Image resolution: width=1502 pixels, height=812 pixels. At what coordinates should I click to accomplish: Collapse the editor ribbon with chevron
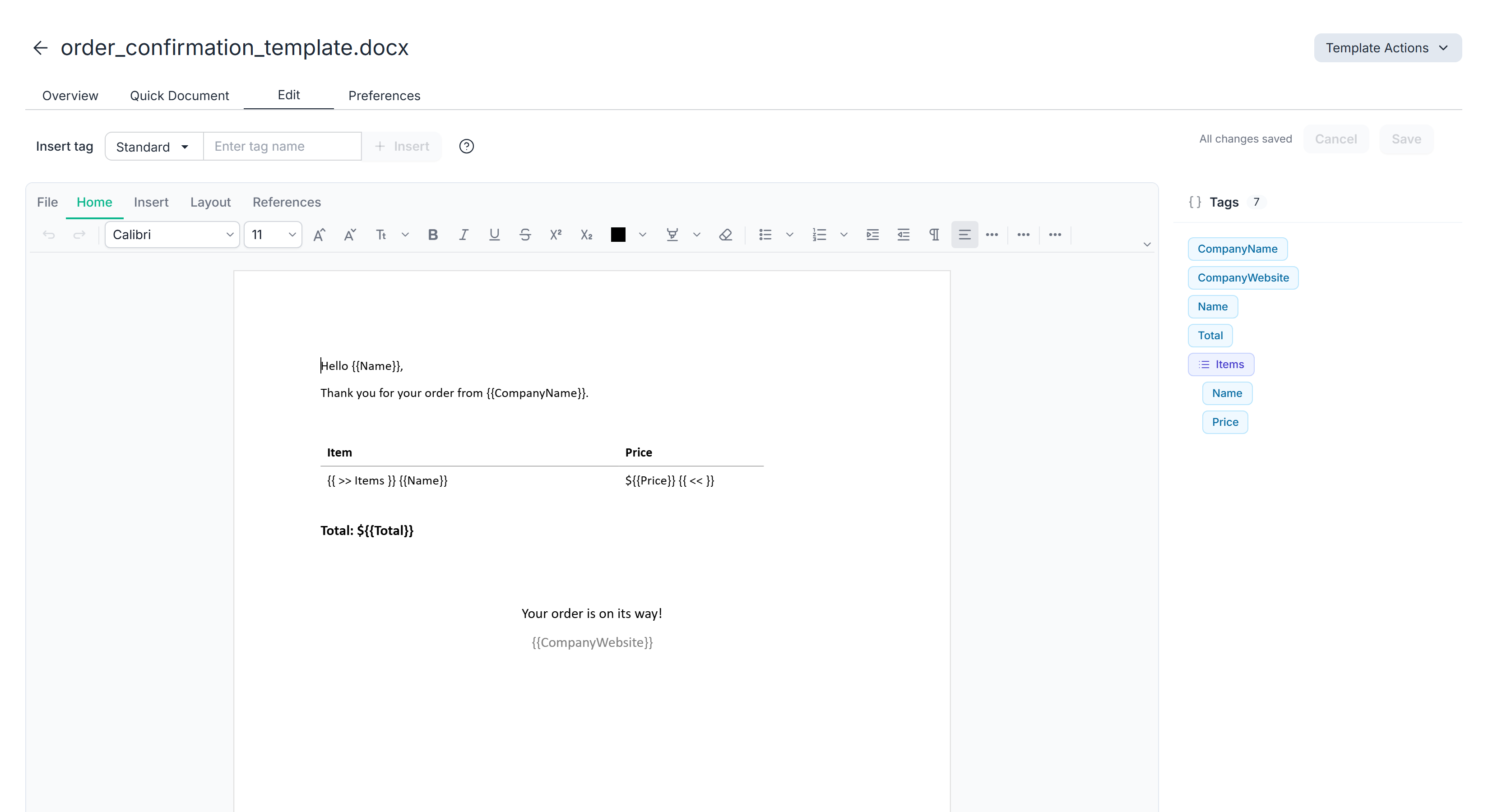pos(1147,244)
